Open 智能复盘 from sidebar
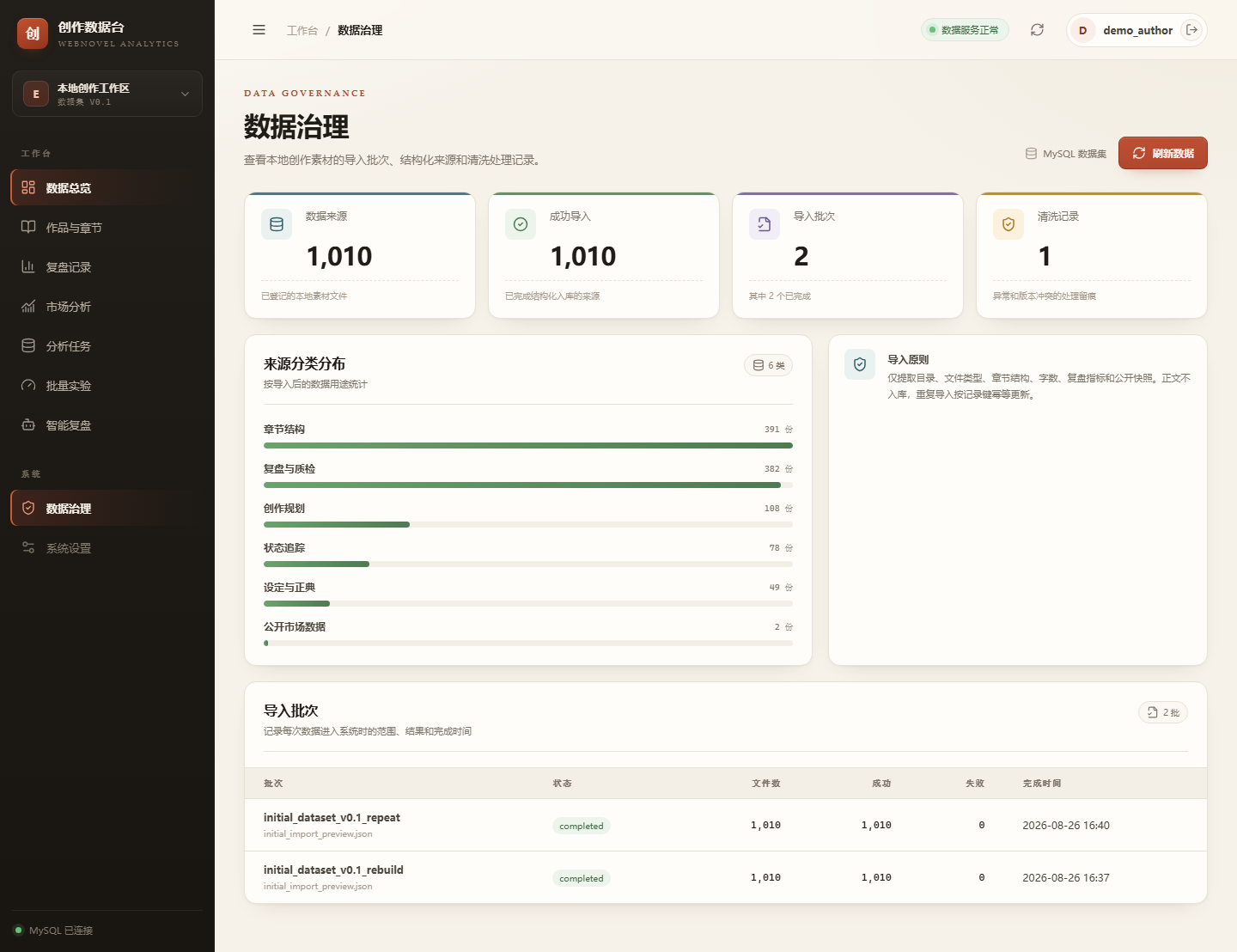This screenshot has height=952, width=1237. [107, 425]
